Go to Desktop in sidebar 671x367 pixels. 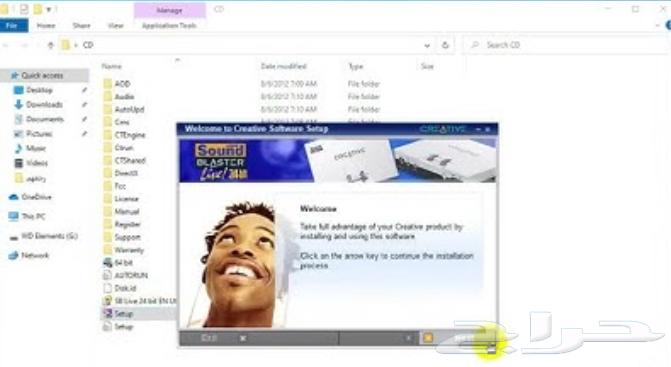[39, 90]
